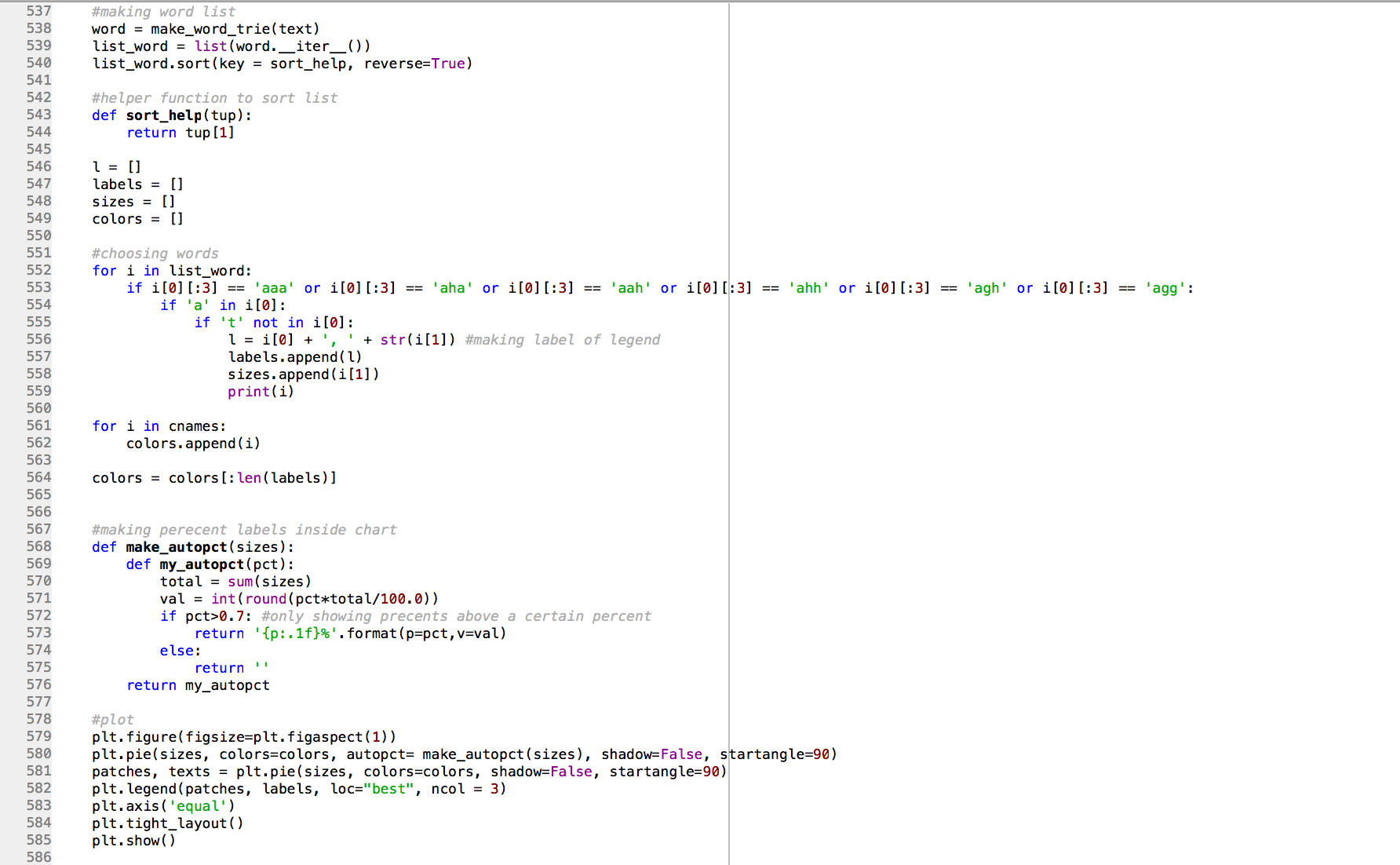Click 'make_autopct' function definition name

coord(177,547)
